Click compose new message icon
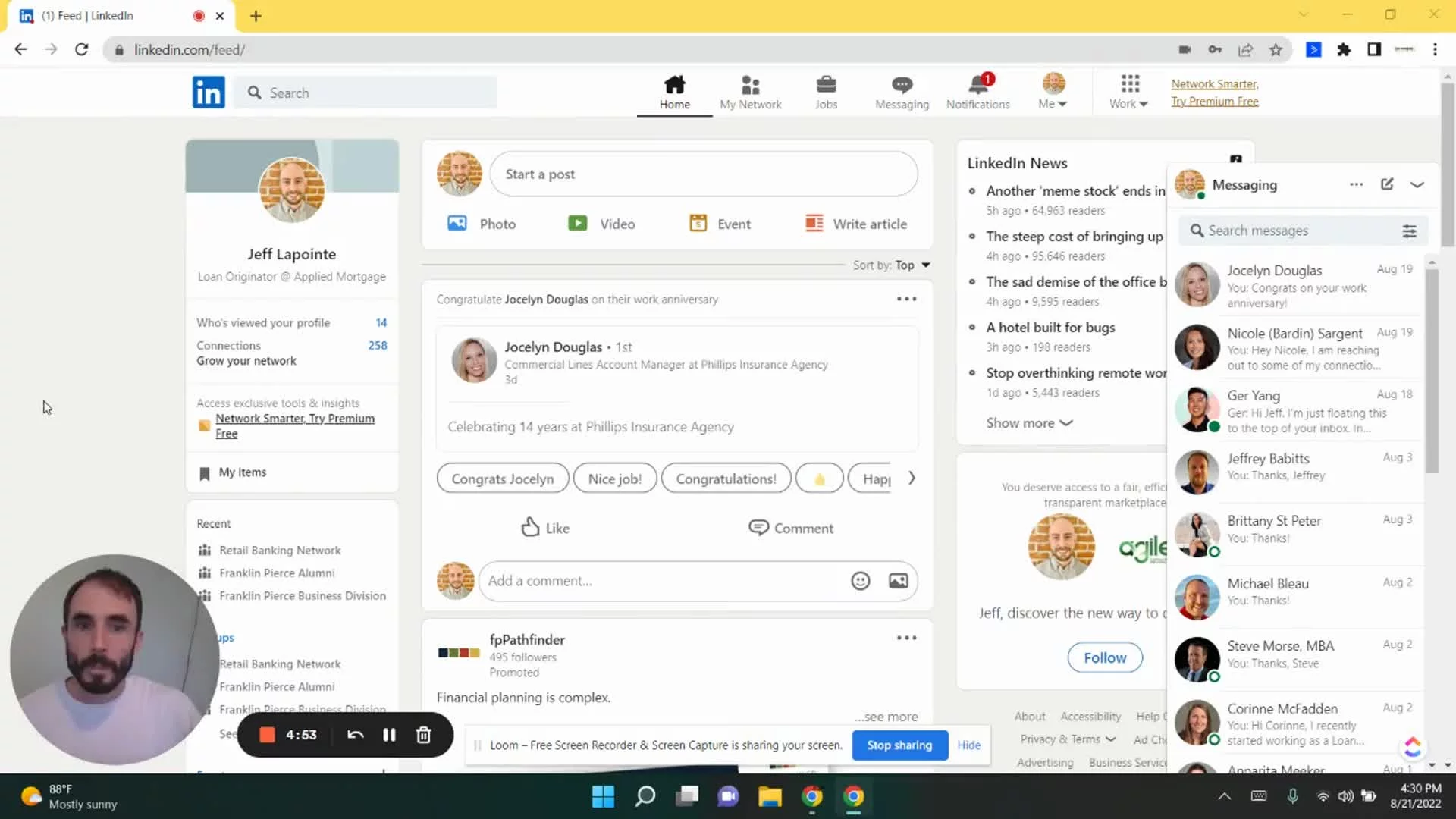The width and height of the screenshot is (1456, 819). point(1387,184)
